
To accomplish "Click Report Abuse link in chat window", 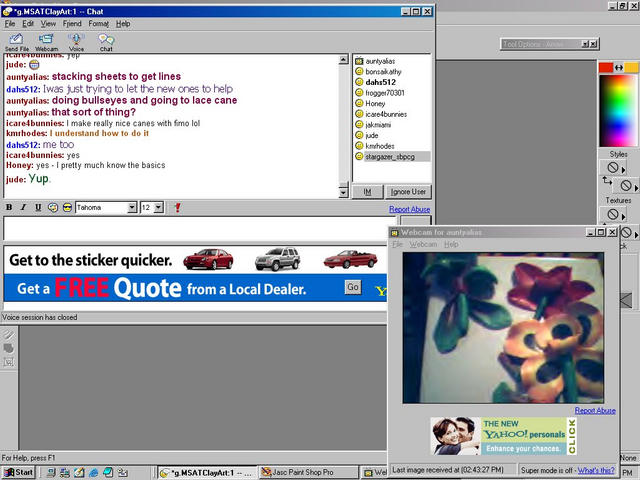I will (x=409, y=209).
